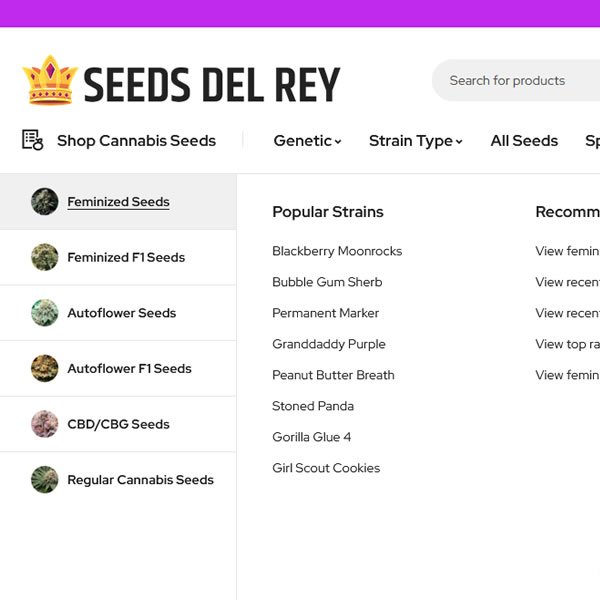Select the Autoflower F1 Seeds thumbnail icon

point(45,368)
